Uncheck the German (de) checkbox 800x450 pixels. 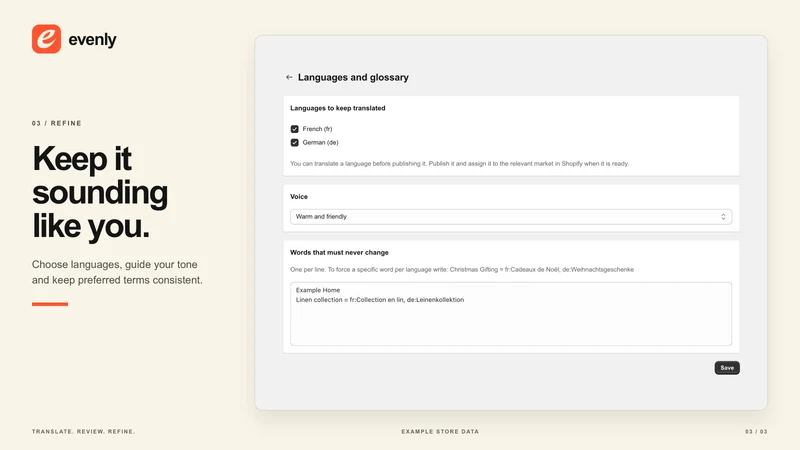click(294, 142)
